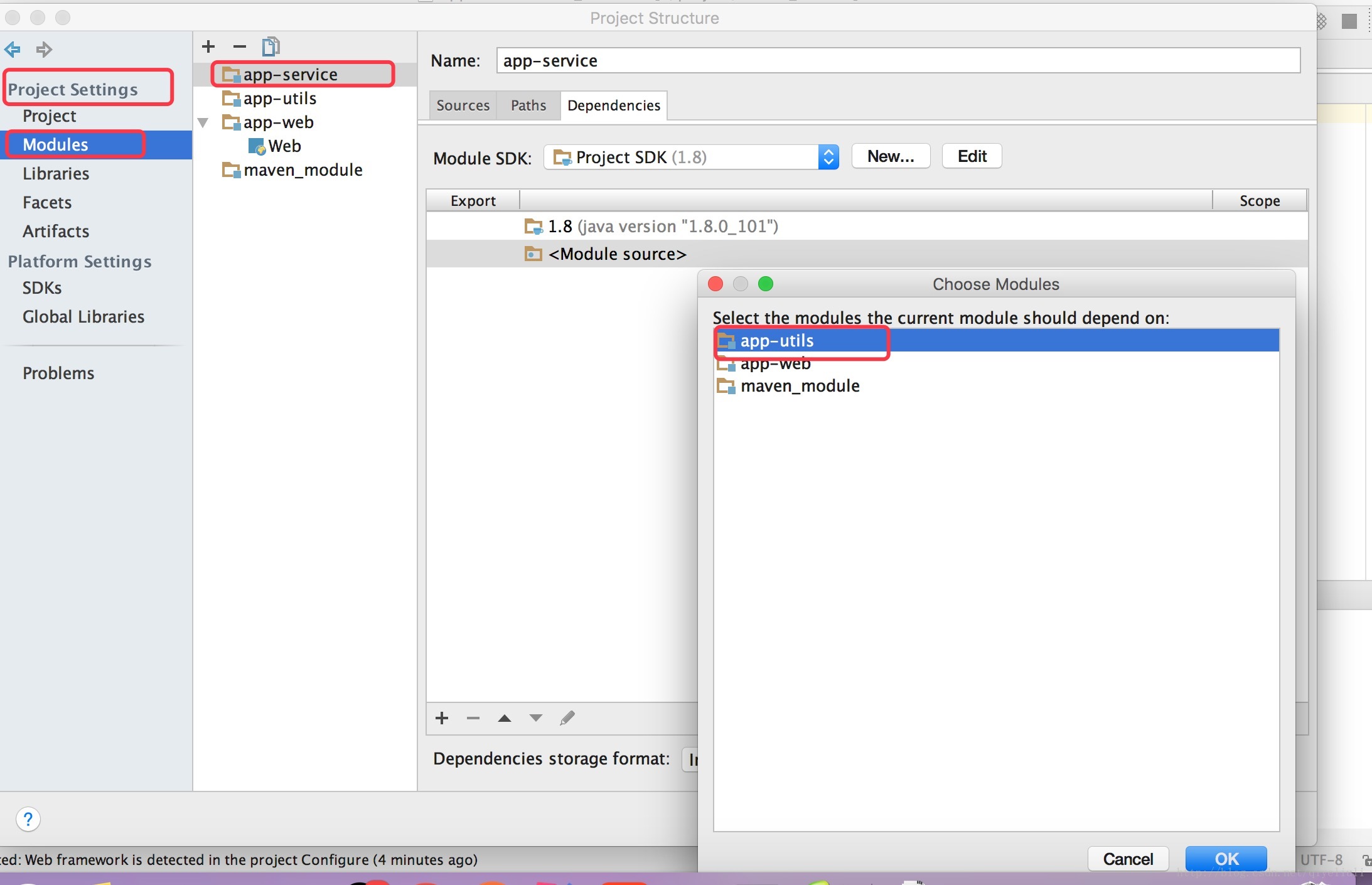Select the <Module source> dependency row

pyautogui.click(x=867, y=254)
